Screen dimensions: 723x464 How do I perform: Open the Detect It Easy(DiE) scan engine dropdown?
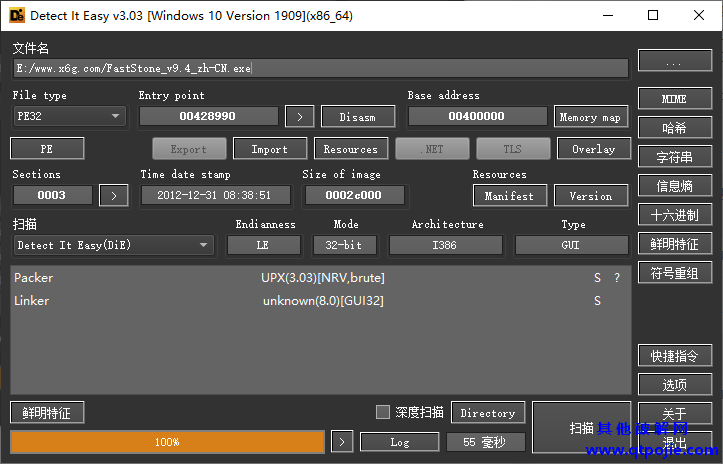113,245
